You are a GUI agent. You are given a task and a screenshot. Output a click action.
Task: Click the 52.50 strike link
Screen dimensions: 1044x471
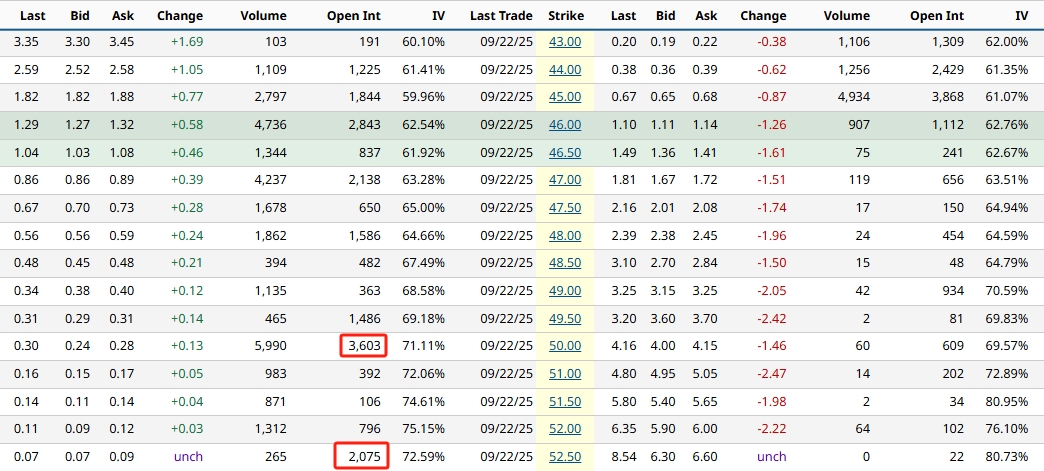pos(564,457)
